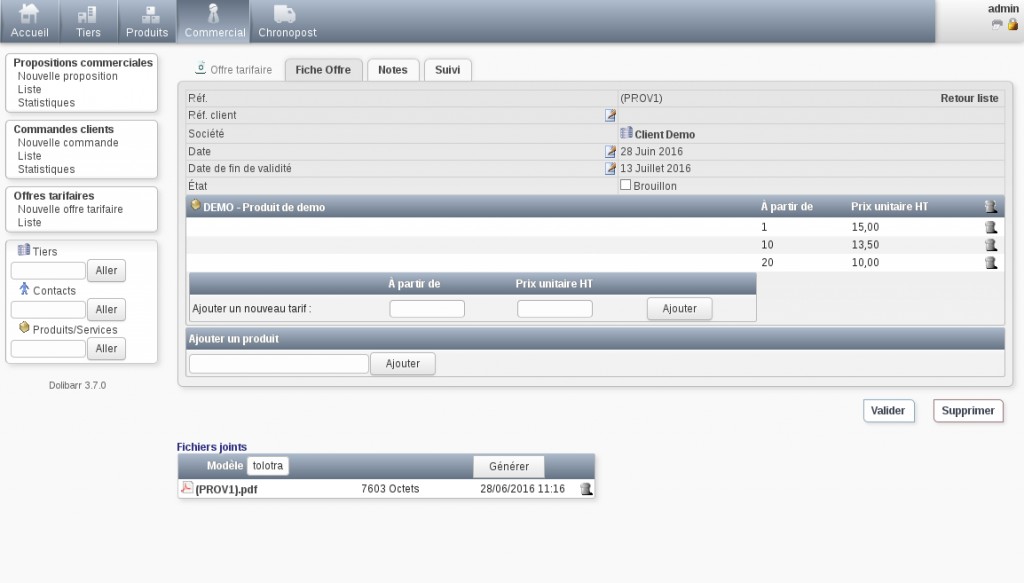Click the PDF icon for (PROV1).pdf

point(187,488)
